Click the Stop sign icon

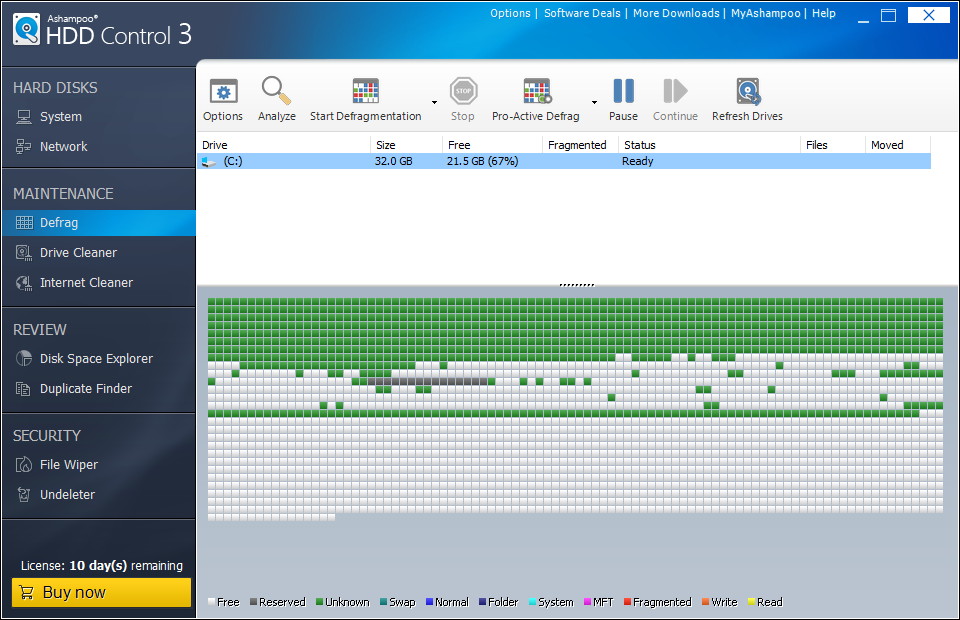coord(463,91)
